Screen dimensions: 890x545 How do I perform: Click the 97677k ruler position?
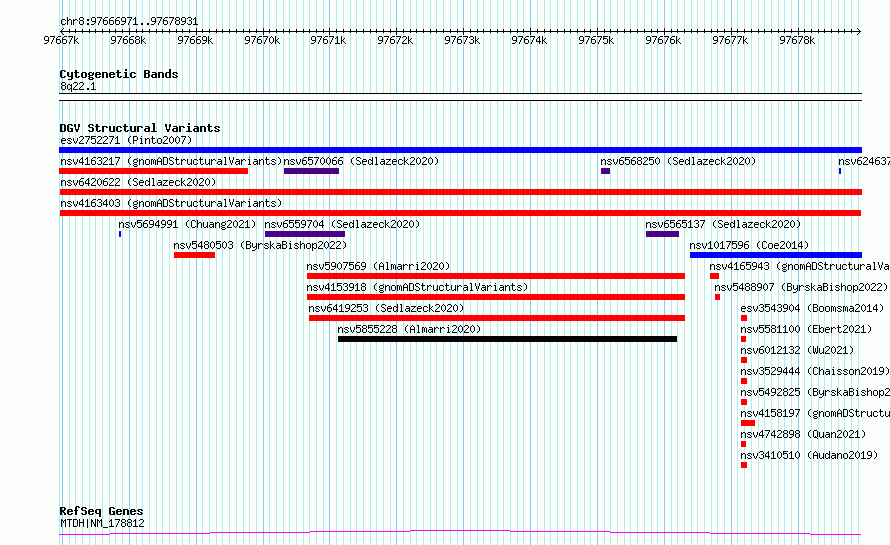(x=730, y=40)
